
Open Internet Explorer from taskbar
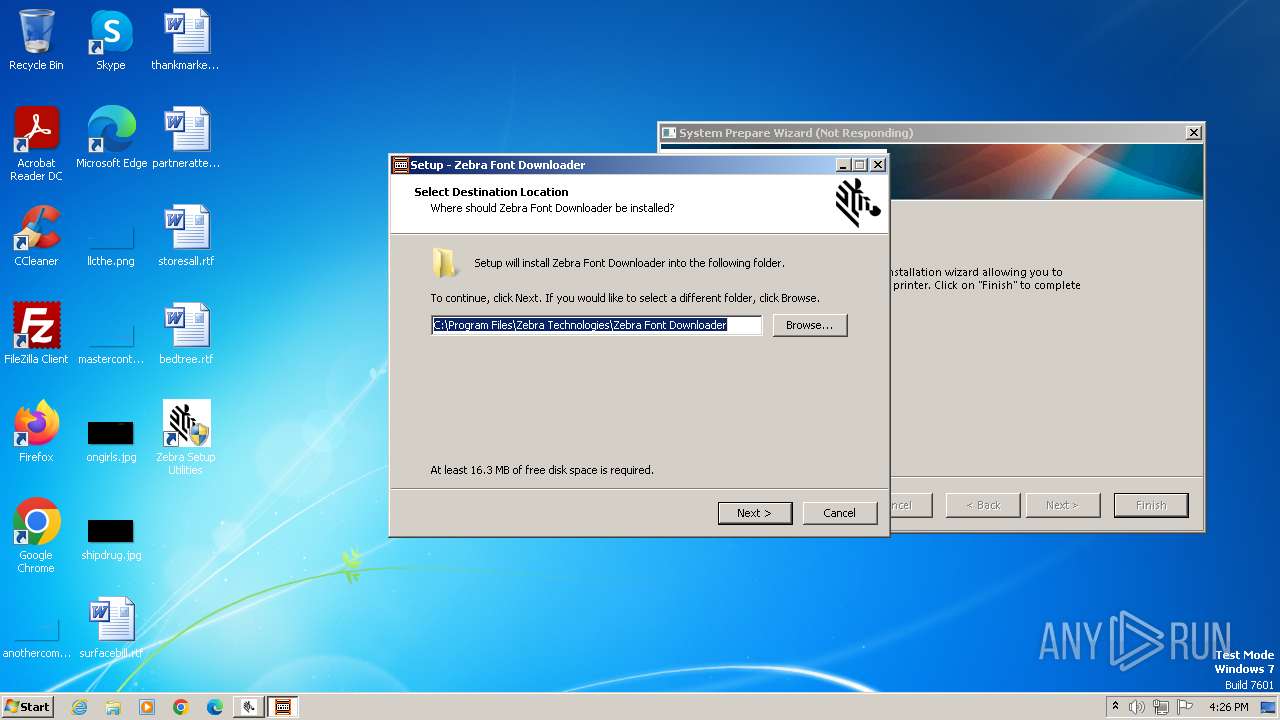pos(79,707)
